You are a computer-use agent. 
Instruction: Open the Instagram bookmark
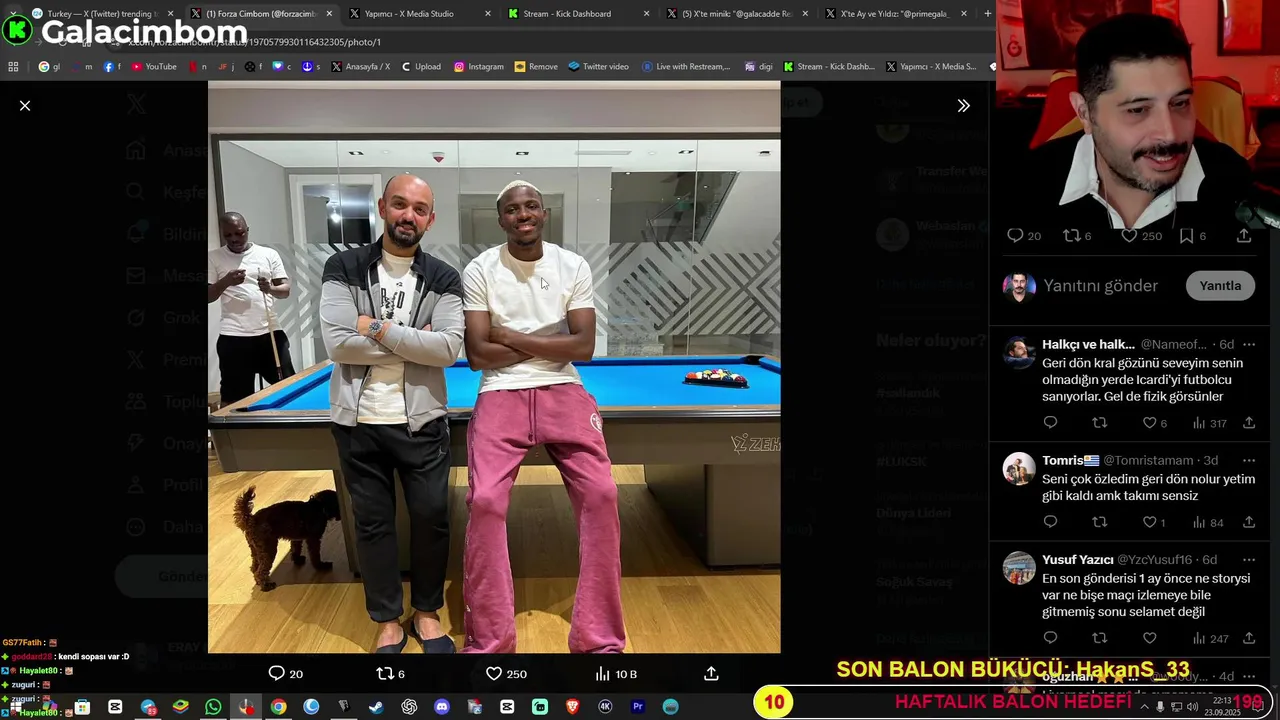478,67
